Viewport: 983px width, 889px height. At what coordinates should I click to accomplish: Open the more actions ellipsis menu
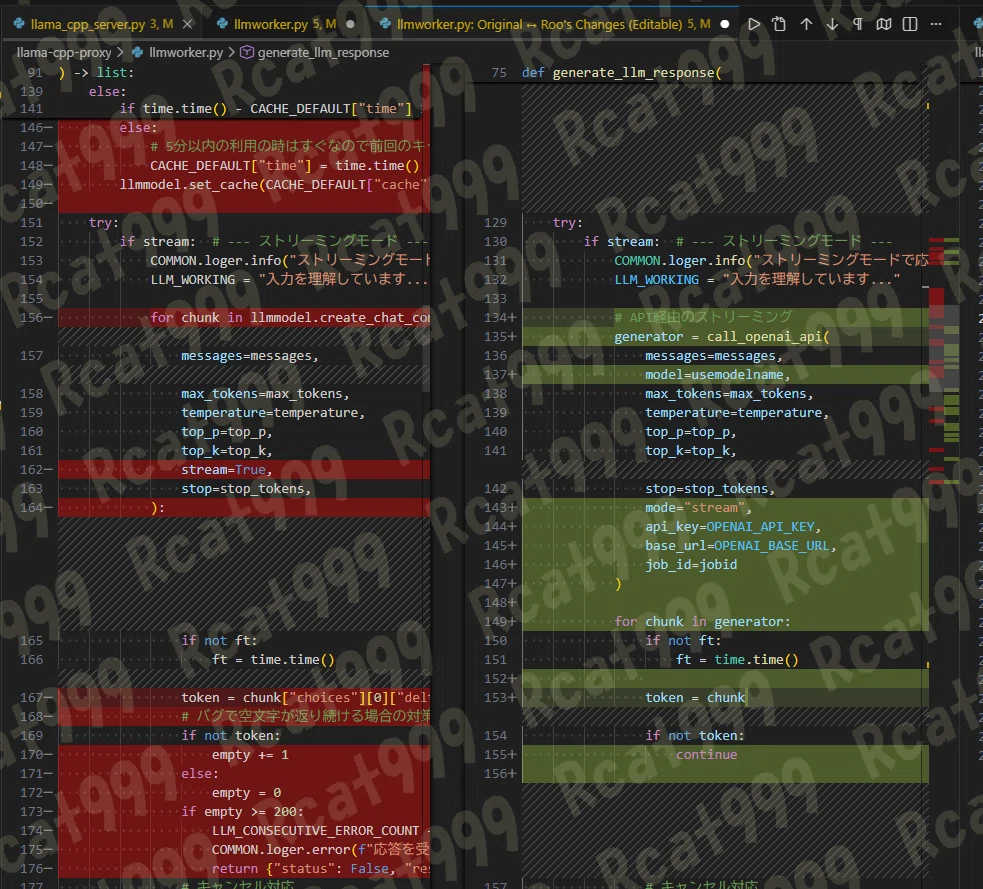coord(936,24)
